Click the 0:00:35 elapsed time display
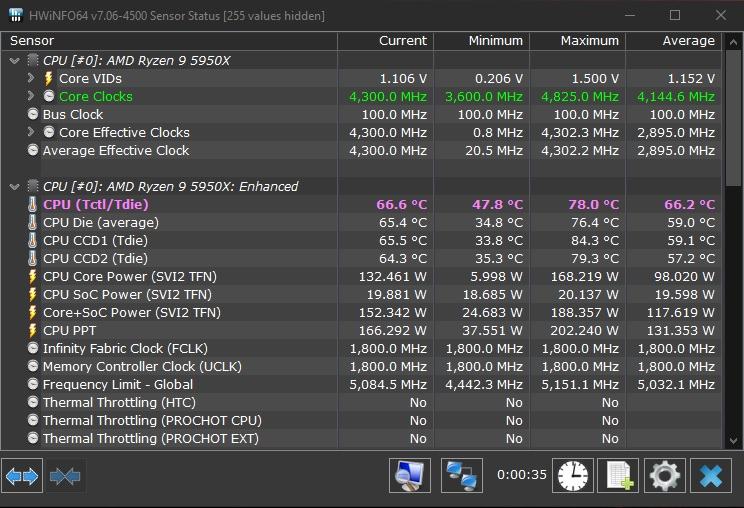744x508 pixels. click(x=521, y=475)
